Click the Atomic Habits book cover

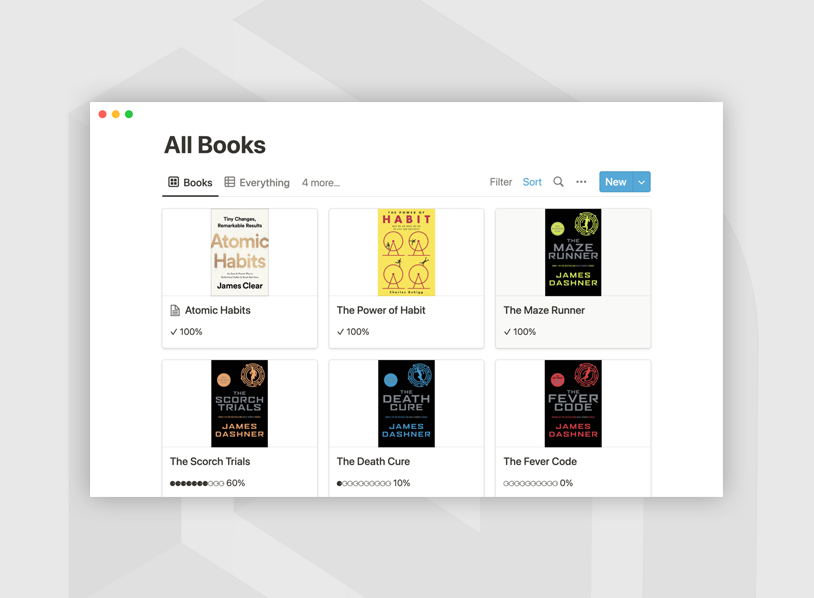tap(240, 252)
